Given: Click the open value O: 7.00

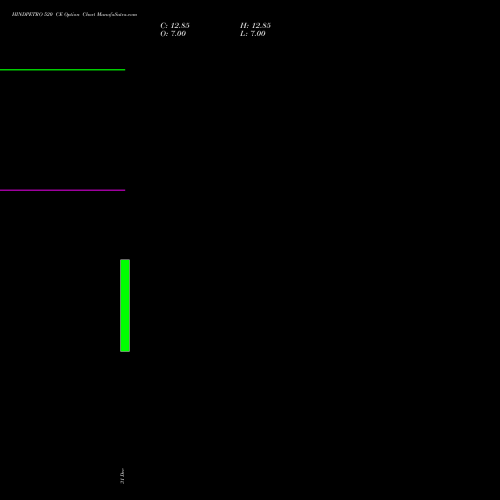Looking at the screenshot, I should pos(173,34).
